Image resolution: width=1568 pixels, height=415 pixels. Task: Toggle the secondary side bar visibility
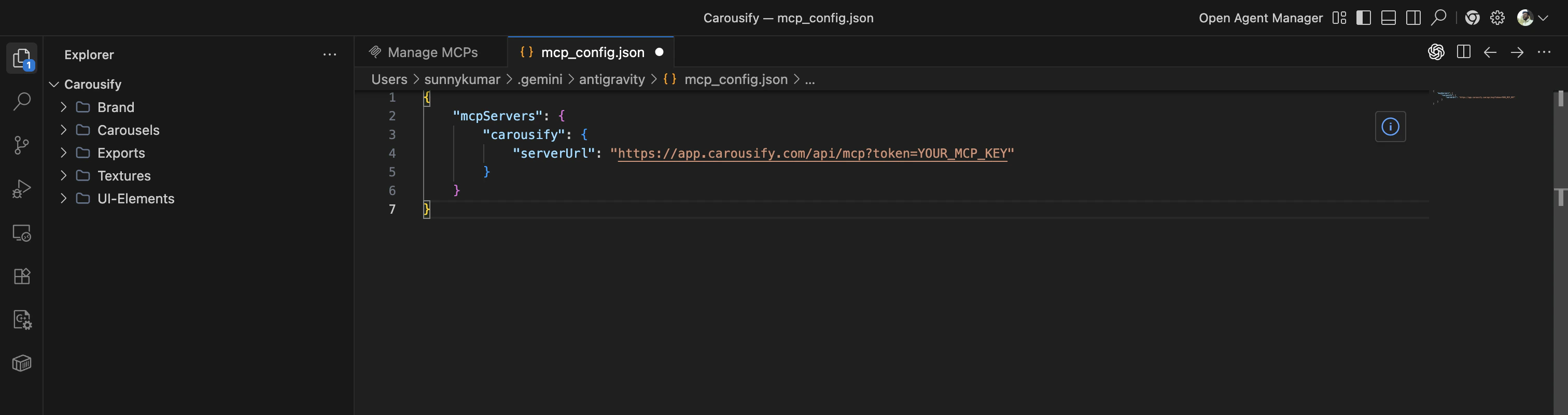tap(1413, 18)
